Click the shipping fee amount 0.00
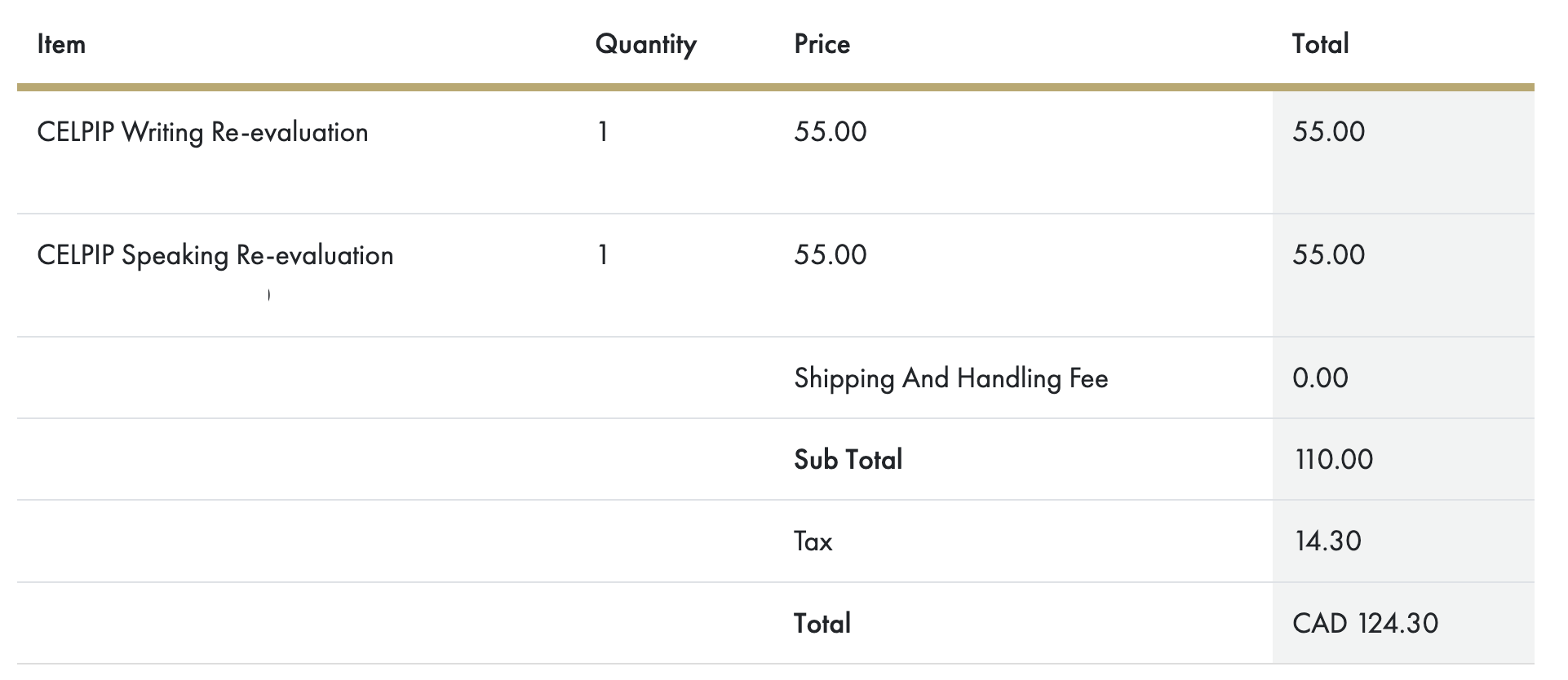The width and height of the screenshot is (1568, 680). point(1320,378)
